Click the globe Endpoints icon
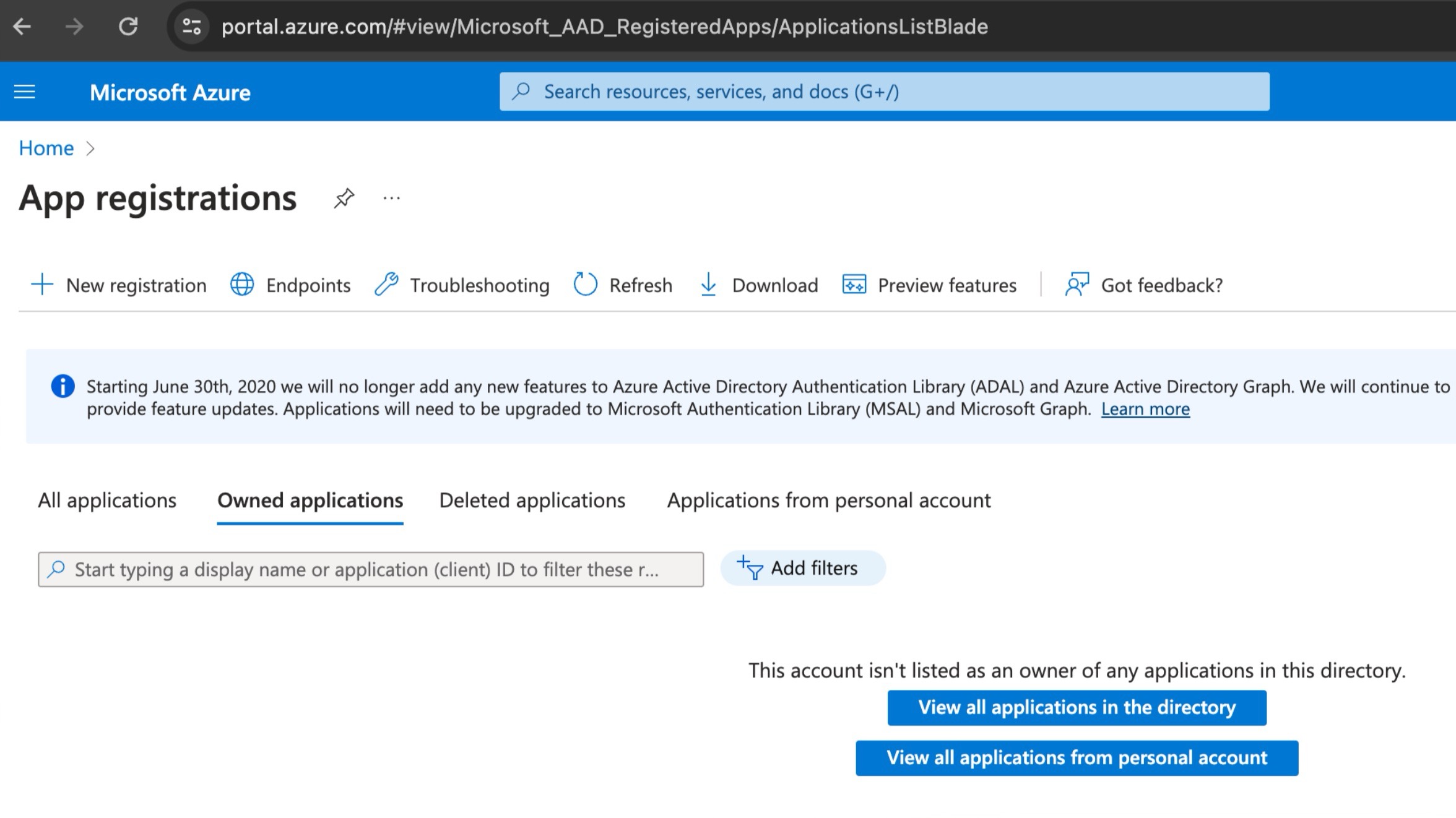1456x818 pixels. click(x=242, y=285)
